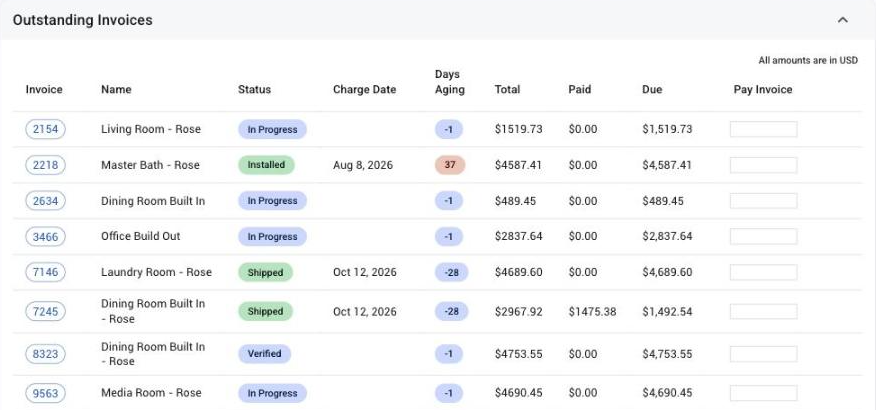Viewport: 876px width, 410px height.
Task: Click -28 aging badge for Laundry Room
Action: coord(451,272)
